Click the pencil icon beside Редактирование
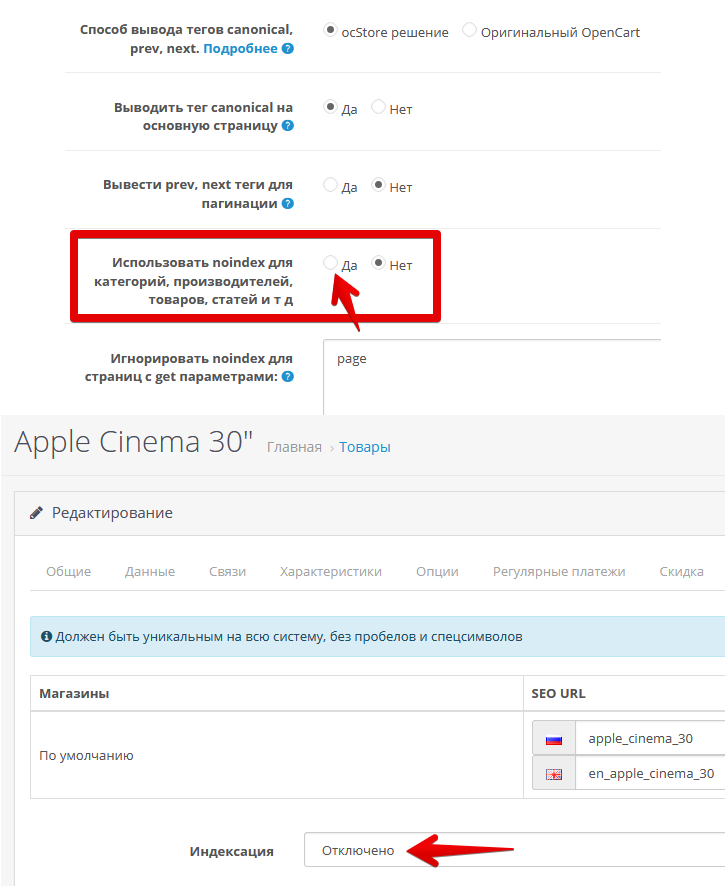 36,513
